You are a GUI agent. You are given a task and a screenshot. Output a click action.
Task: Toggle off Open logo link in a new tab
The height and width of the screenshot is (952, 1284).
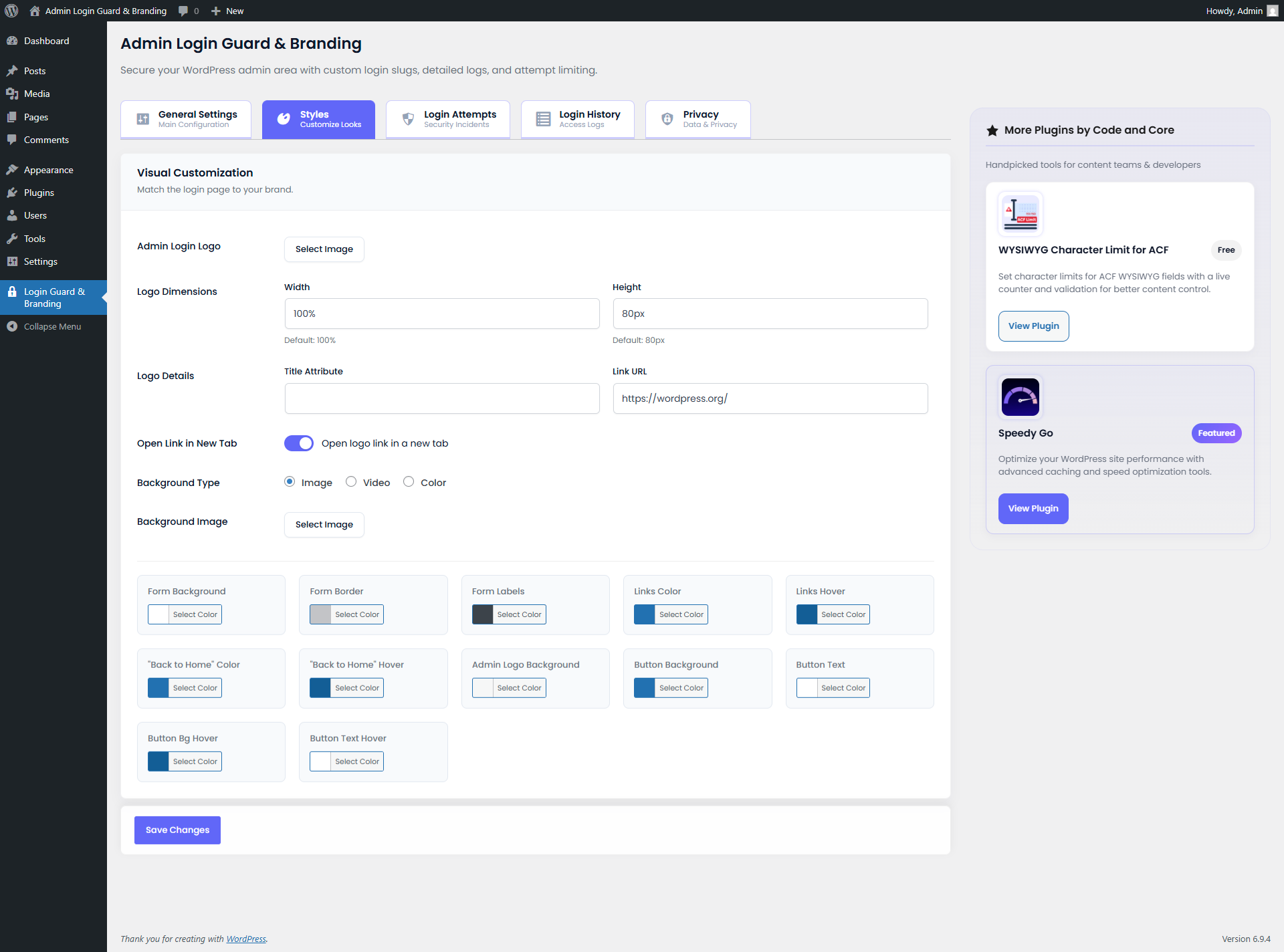298,443
